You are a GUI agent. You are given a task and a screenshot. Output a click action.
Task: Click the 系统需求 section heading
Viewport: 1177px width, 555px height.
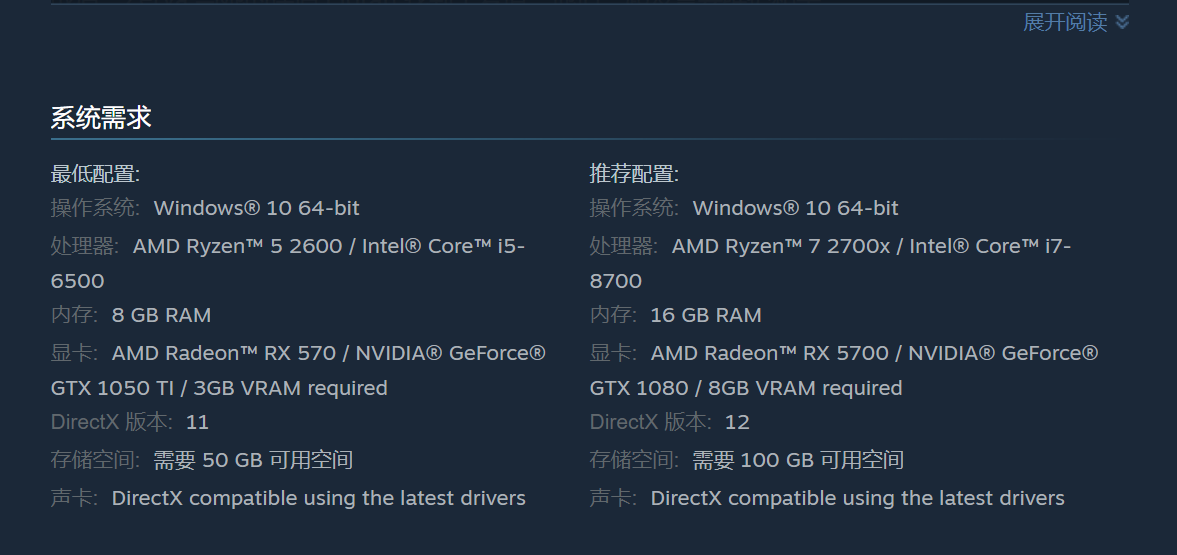tap(101, 117)
